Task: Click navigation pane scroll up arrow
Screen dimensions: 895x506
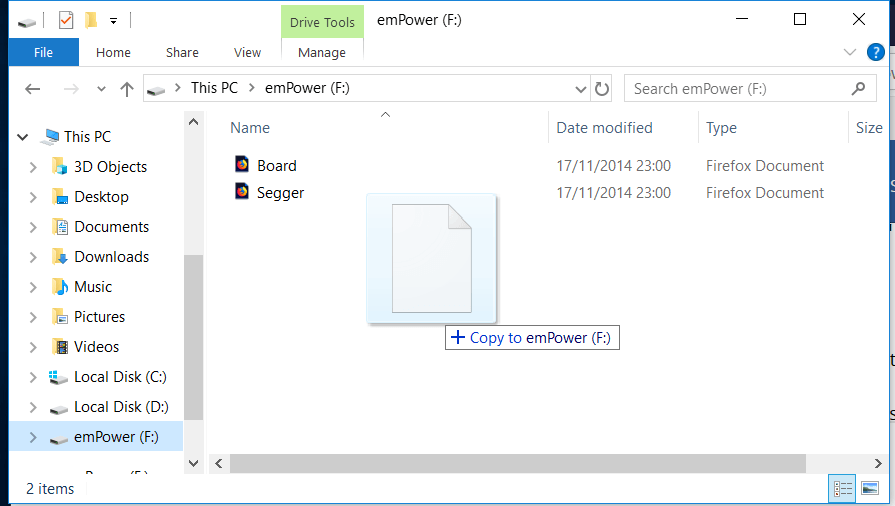Action: pyautogui.click(x=193, y=122)
